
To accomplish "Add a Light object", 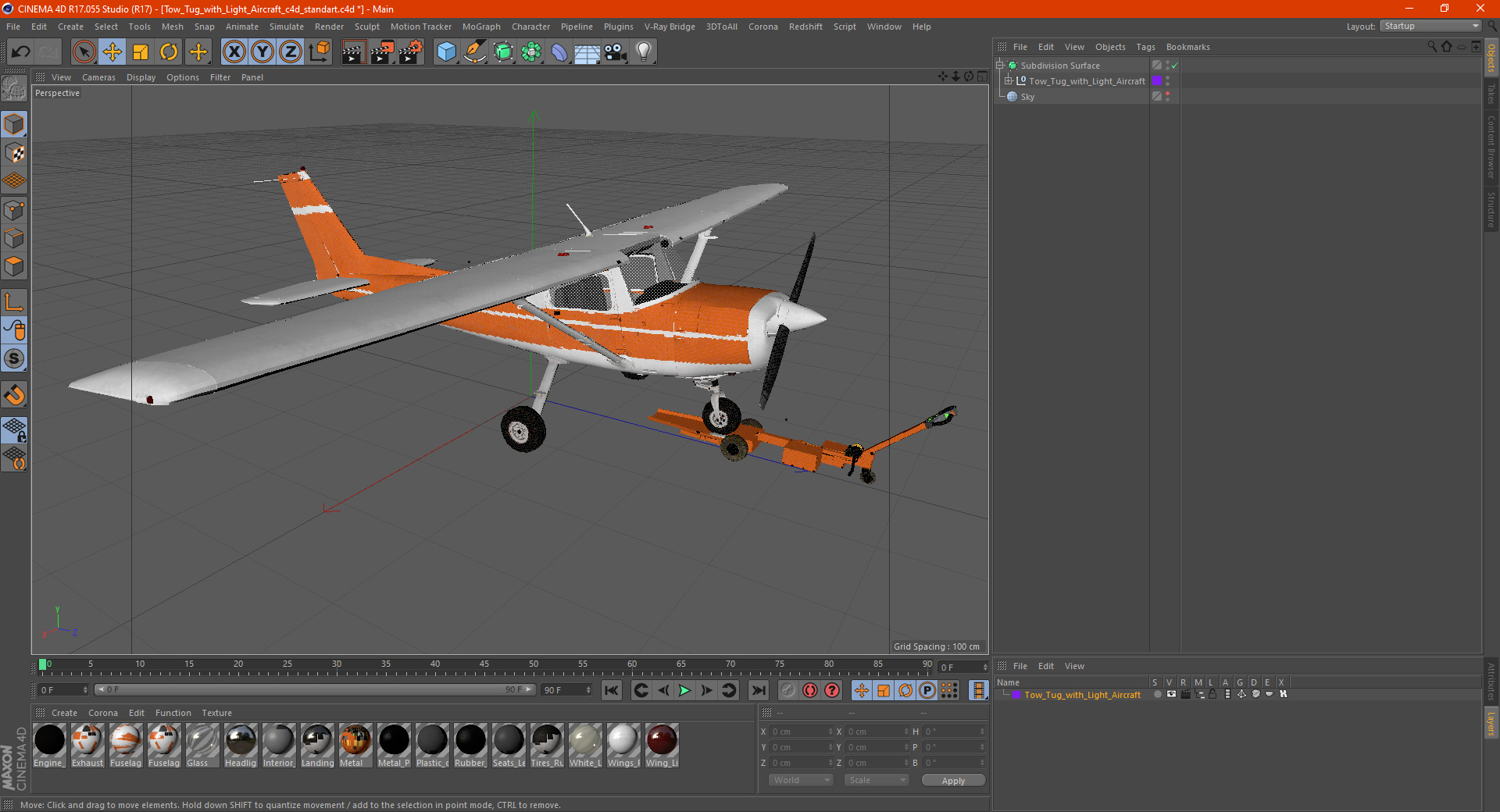I will [644, 52].
